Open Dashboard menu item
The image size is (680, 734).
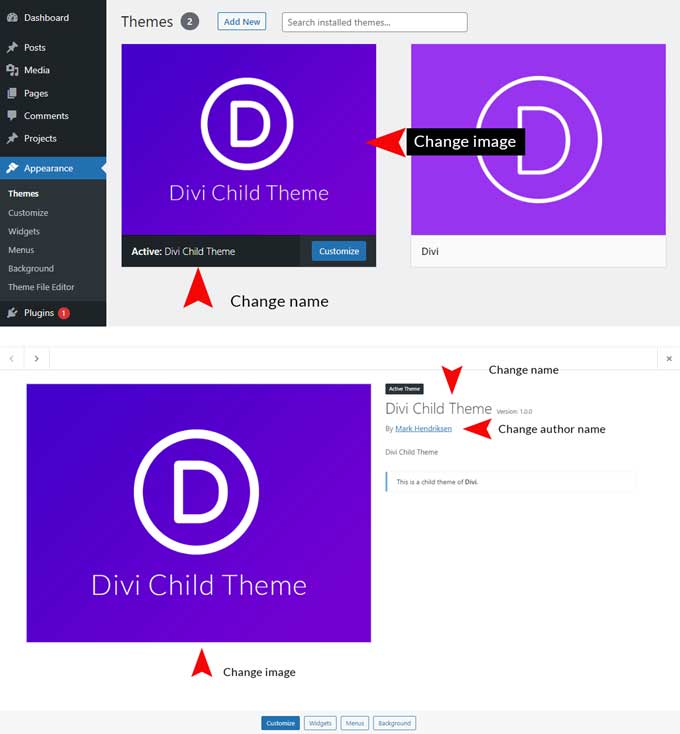[x=46, y=18]
